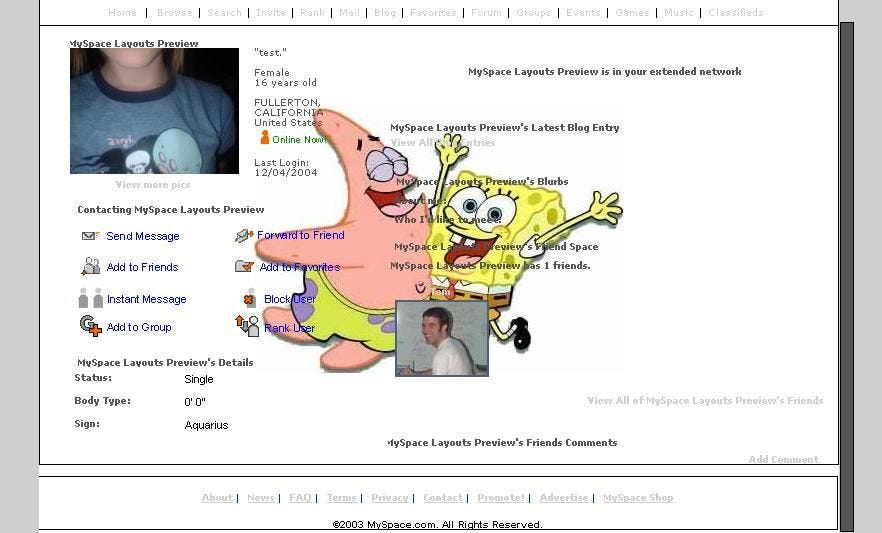Click the Block User link
Screen dimensions: 882x533
tap(290, 299)
